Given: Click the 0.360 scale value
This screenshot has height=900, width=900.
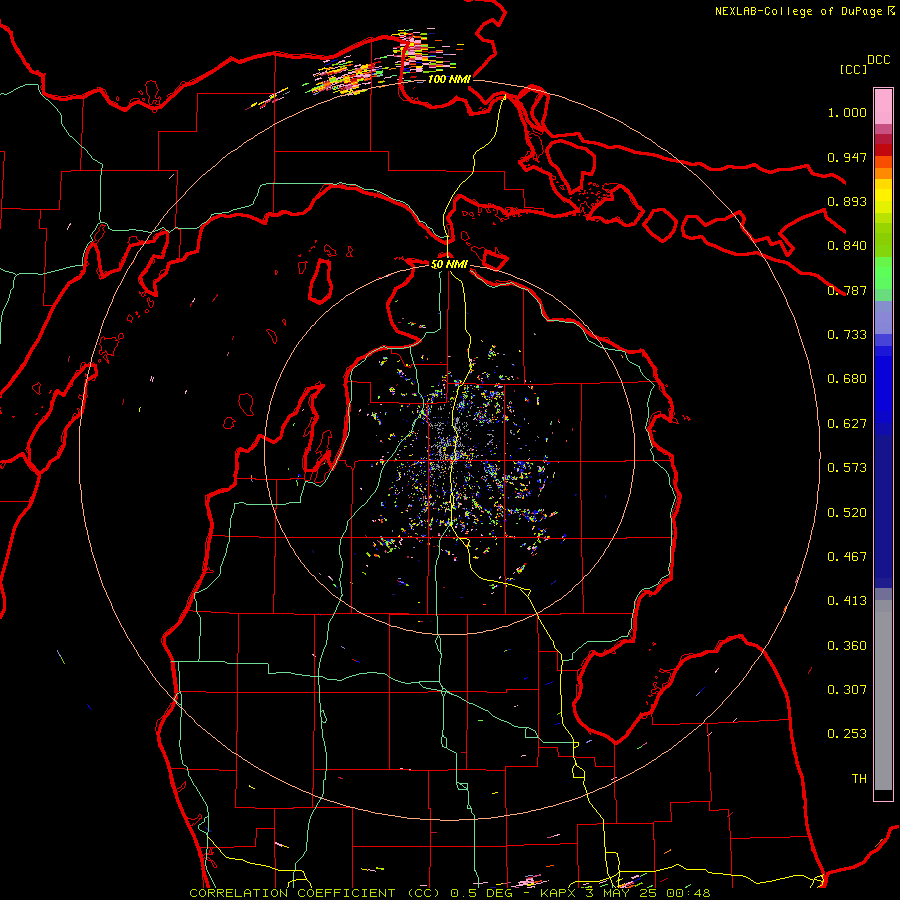Looking at the screenshot, I should 847,646.
